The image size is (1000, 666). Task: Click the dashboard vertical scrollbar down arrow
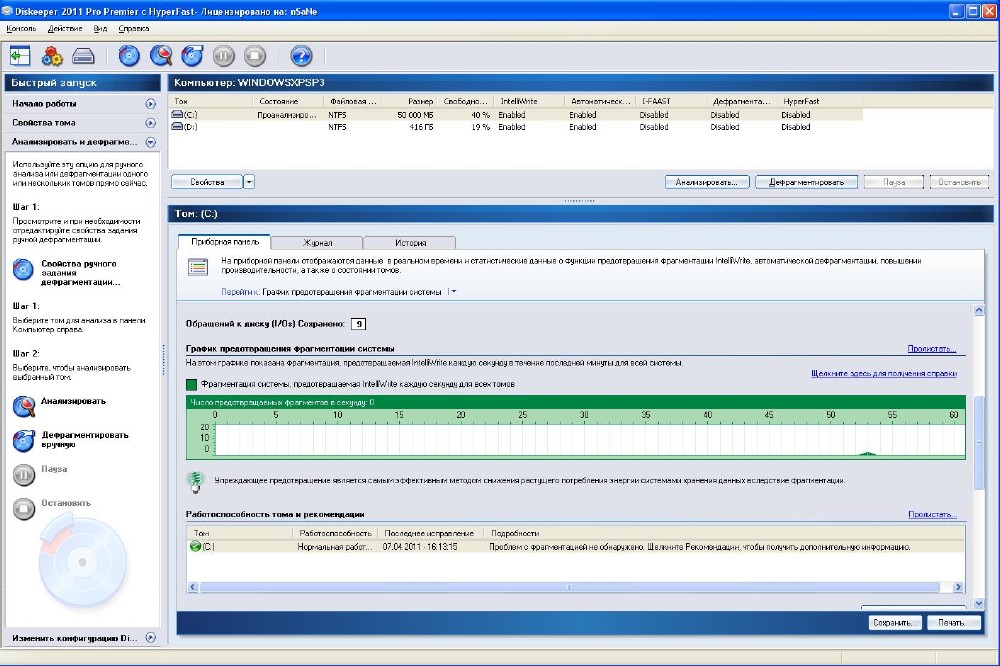tap(979, 603)
